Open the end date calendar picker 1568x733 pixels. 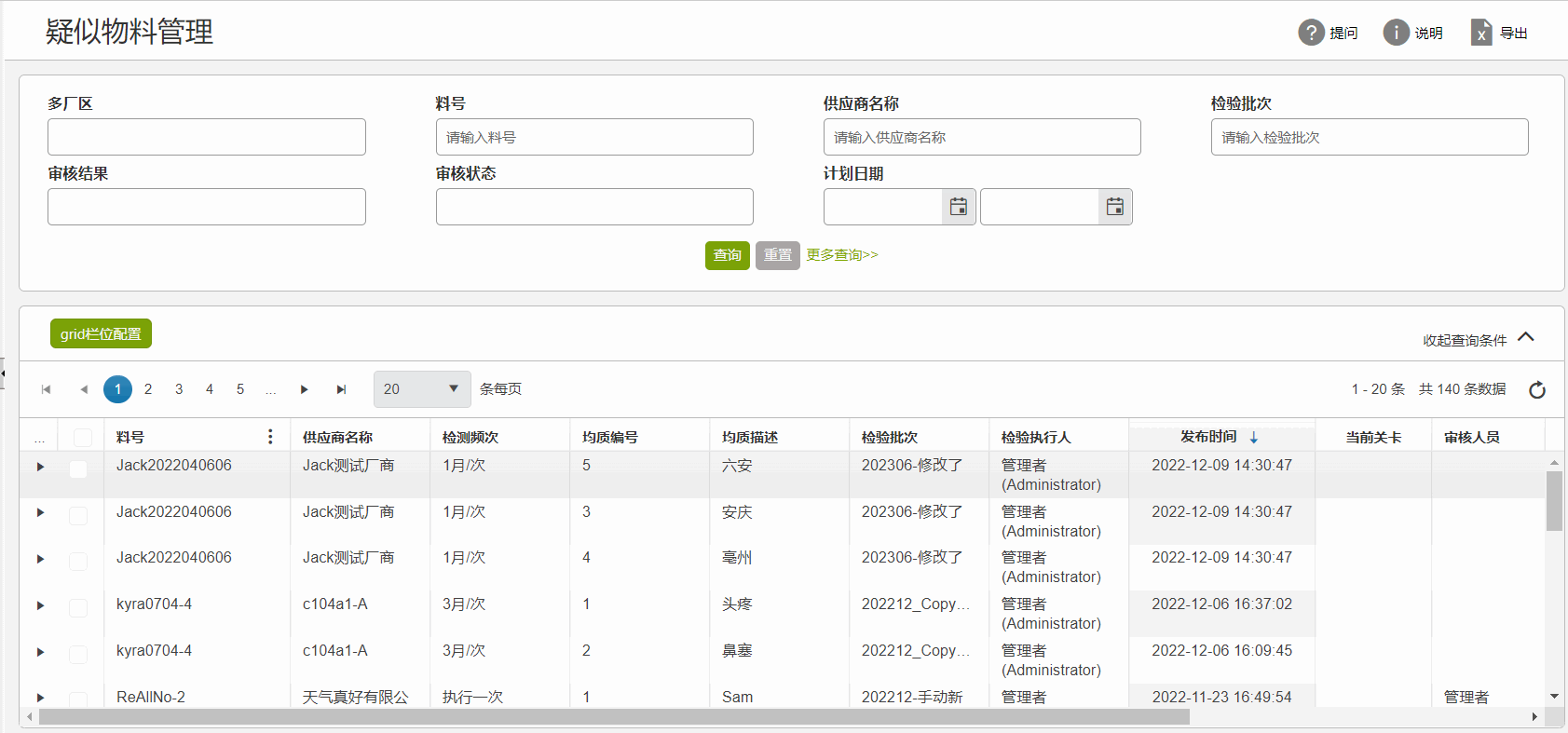tap(1115, 207)
